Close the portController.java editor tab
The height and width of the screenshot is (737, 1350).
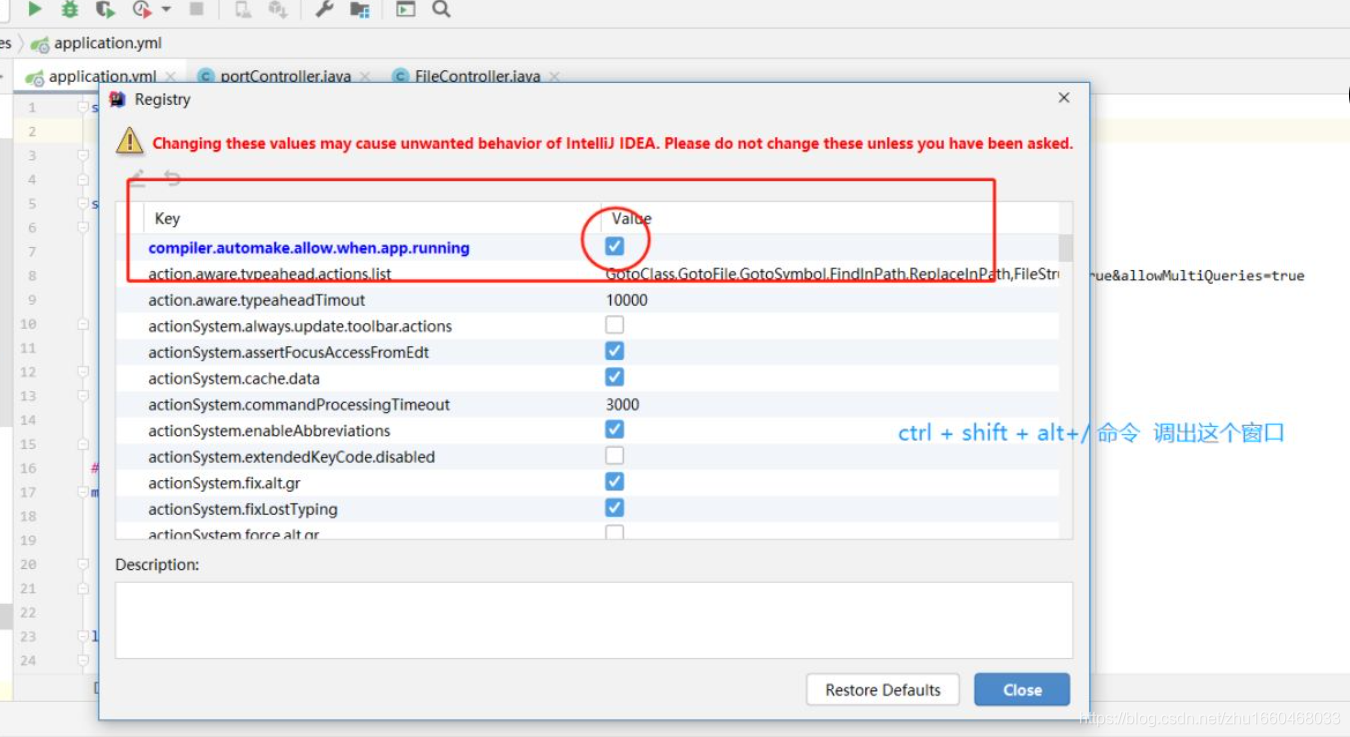point(365,76)
